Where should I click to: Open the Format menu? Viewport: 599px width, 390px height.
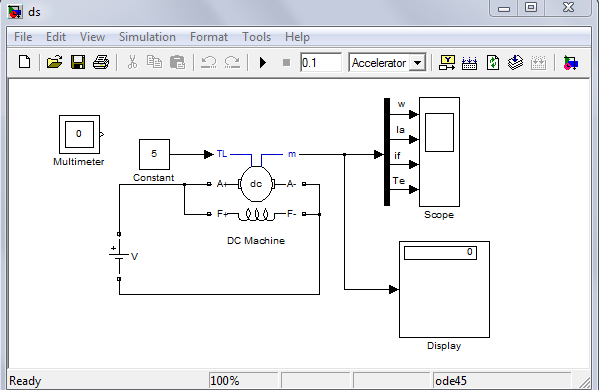tap(209, 37)
